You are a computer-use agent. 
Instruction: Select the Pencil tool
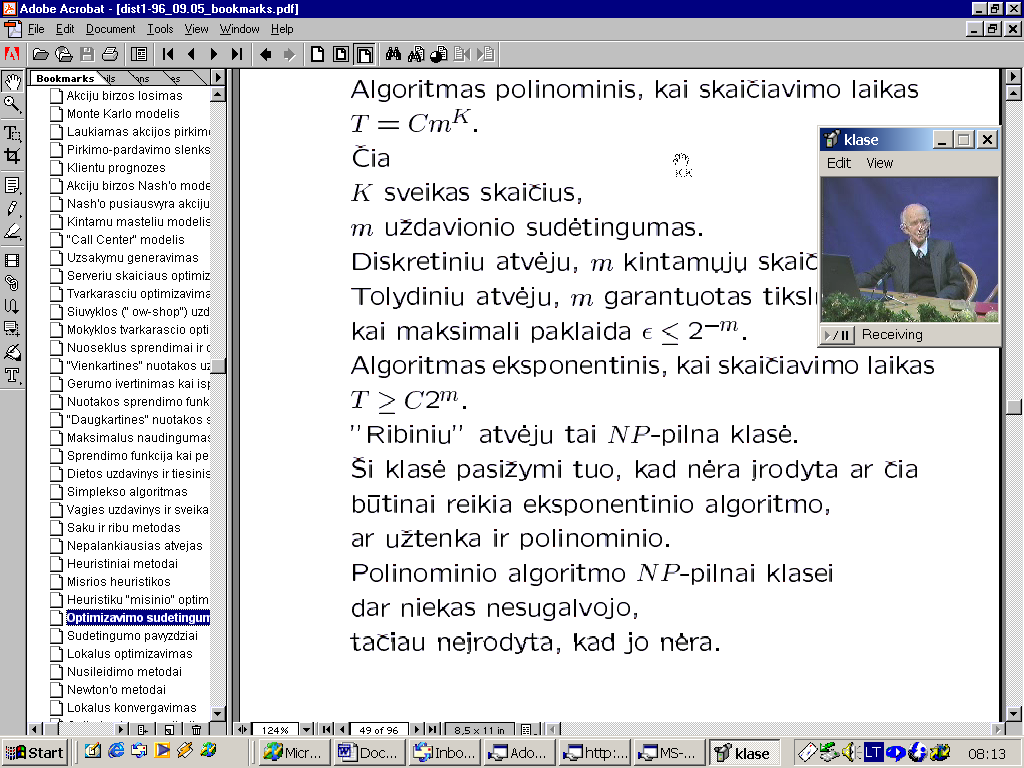point(12,208)
